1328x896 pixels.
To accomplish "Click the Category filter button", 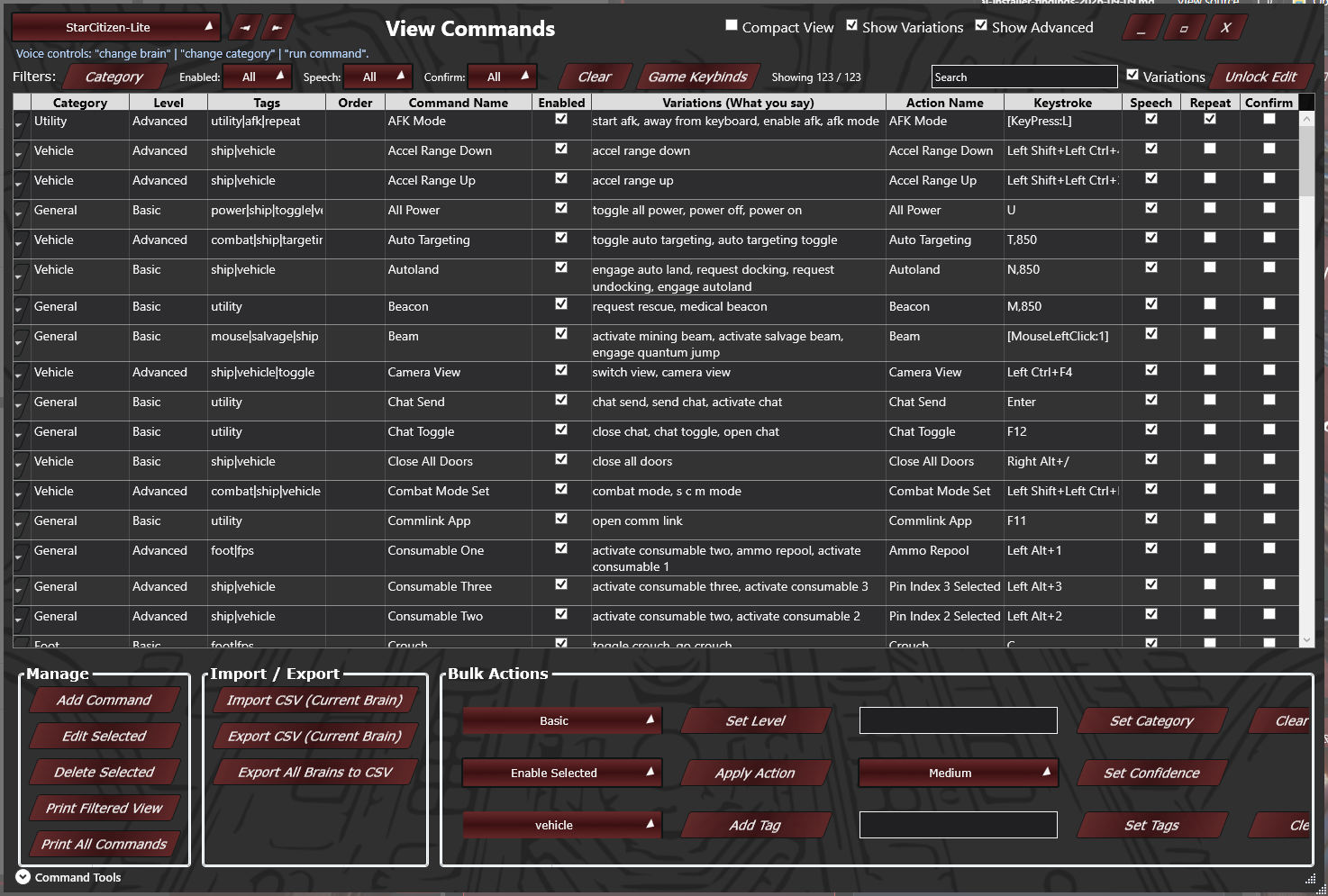I will point(114,77).
